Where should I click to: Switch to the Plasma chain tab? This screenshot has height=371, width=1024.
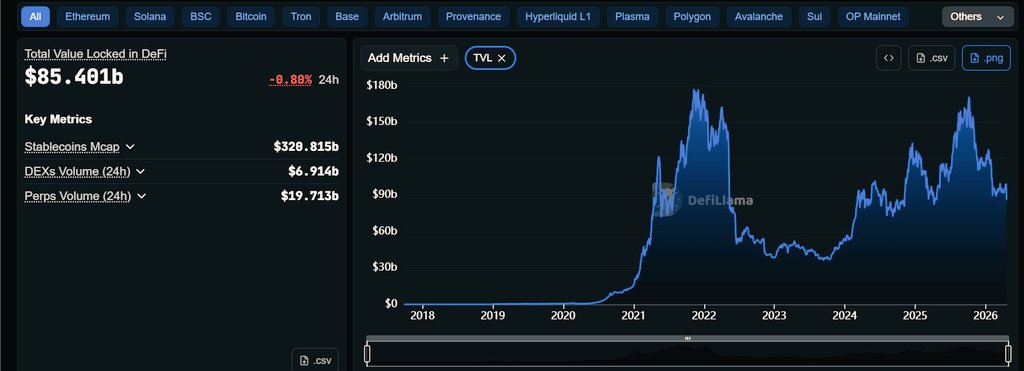click(x=633, y=17)
